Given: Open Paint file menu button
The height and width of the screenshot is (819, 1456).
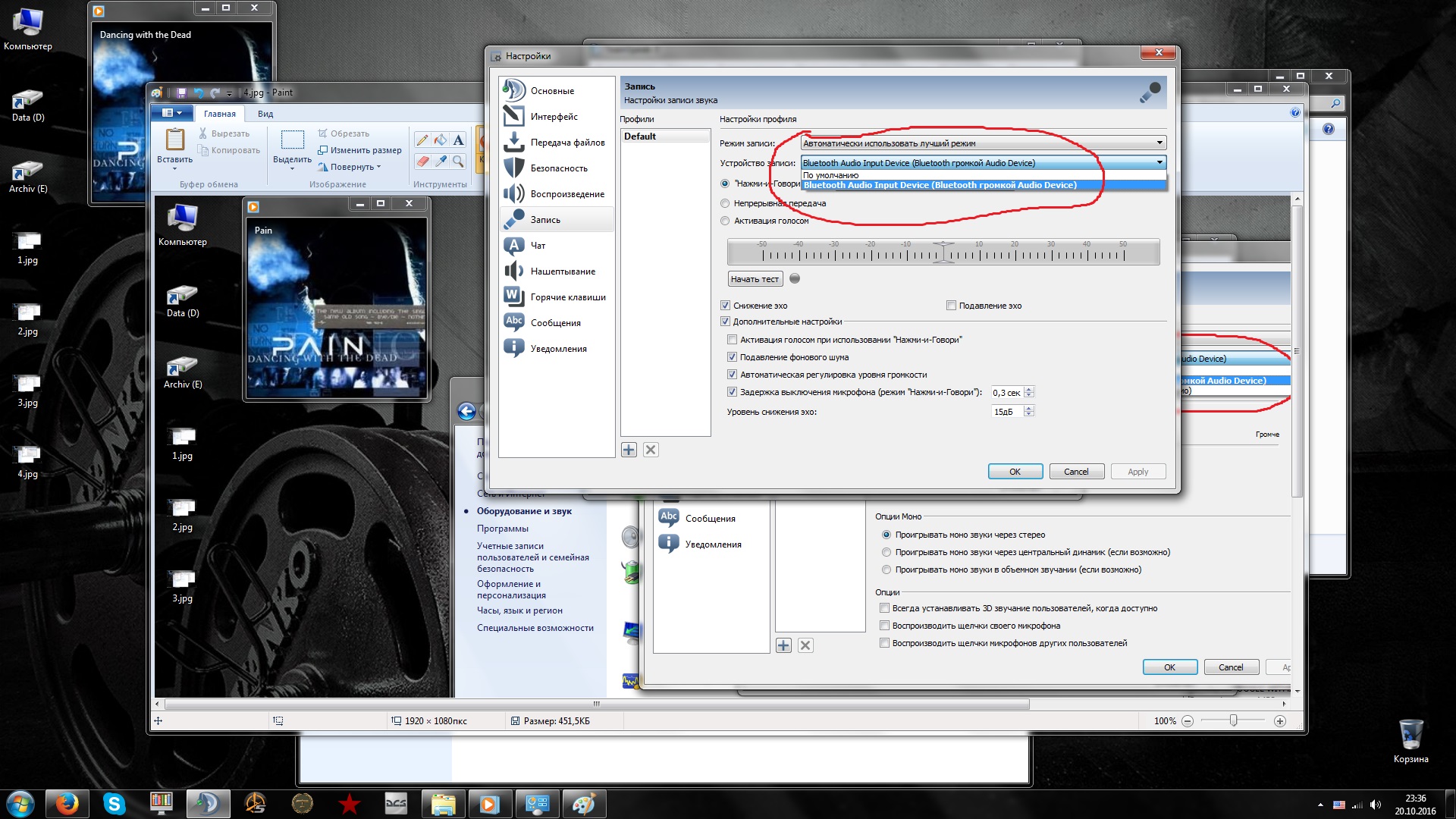Looking at the screenshot, I should point(172,113).
